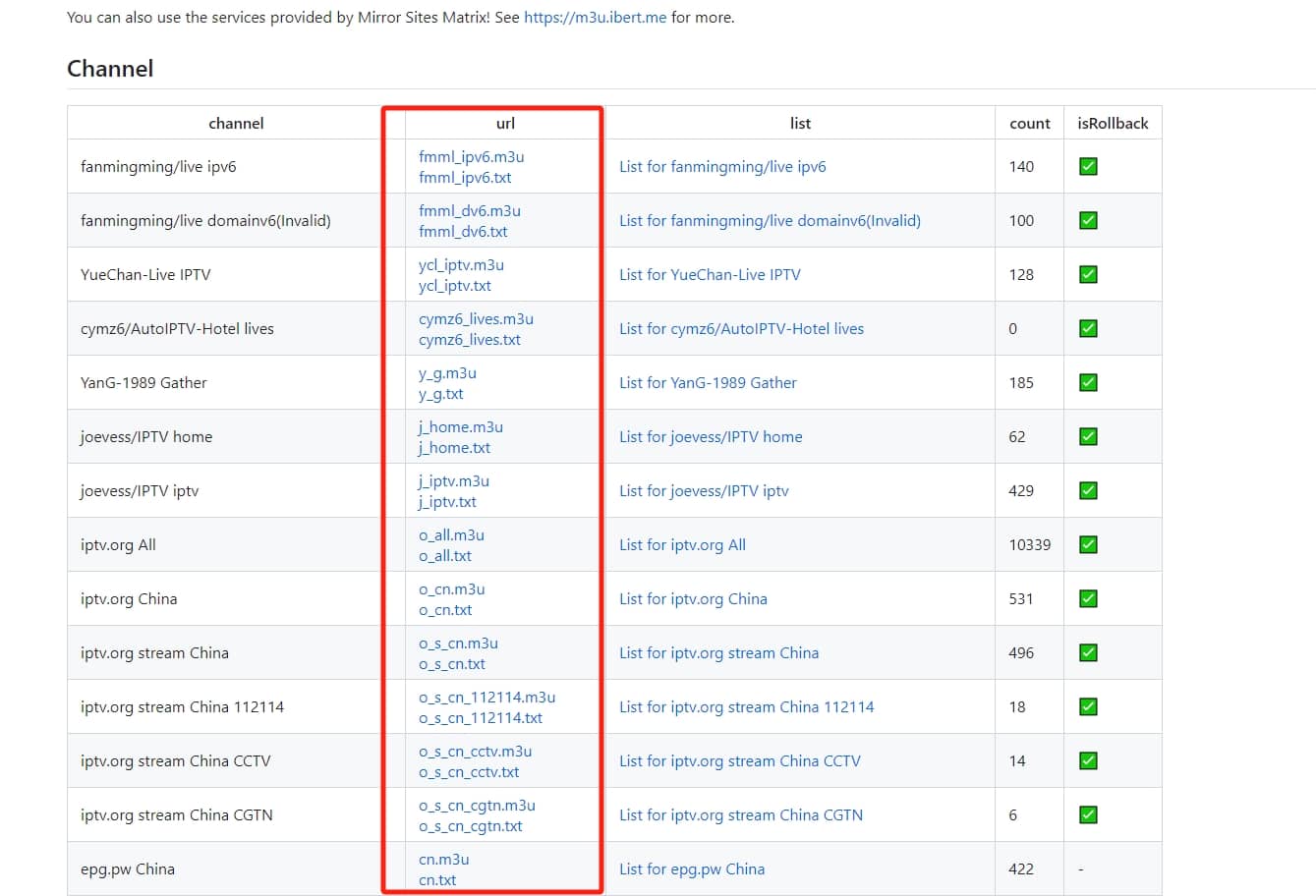
Task: Open the o_cn.m3u link
Action: pyautogui.click(x=452, y=588)
